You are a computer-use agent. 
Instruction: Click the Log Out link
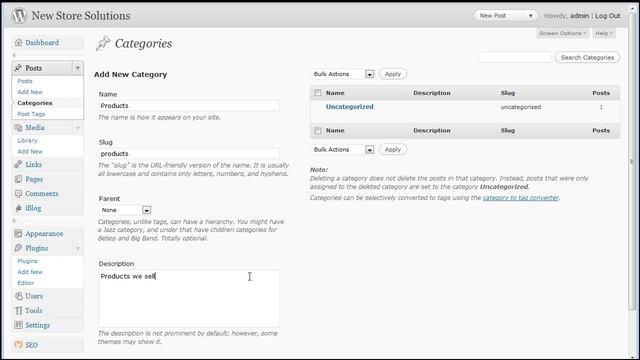(x=608, y=16)
